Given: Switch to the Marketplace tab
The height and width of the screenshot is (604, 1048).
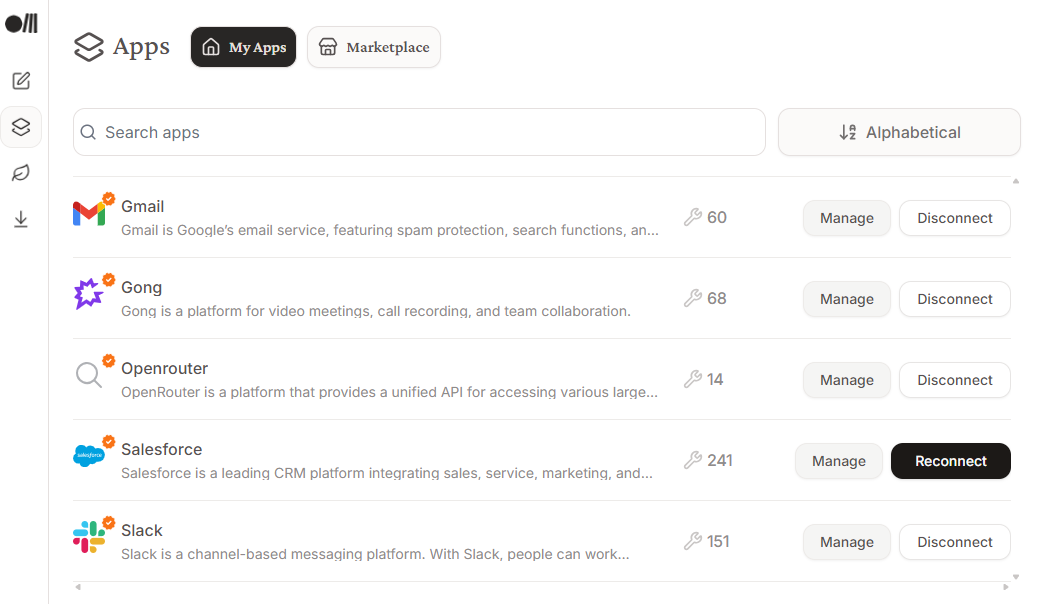Looking at the screenshot, I should pyautogui.click(x=374, y=47).
